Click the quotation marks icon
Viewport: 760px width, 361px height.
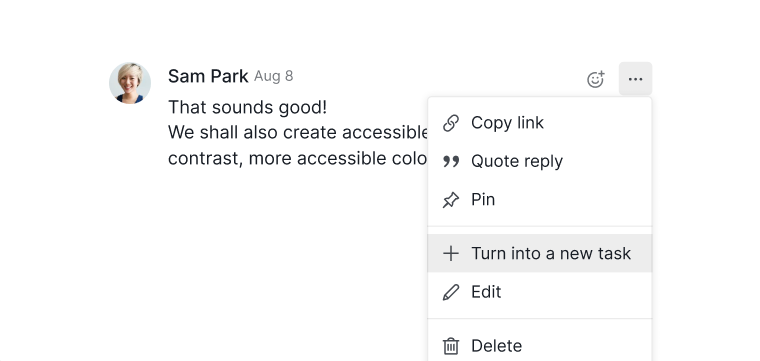(x=451, y=161)
